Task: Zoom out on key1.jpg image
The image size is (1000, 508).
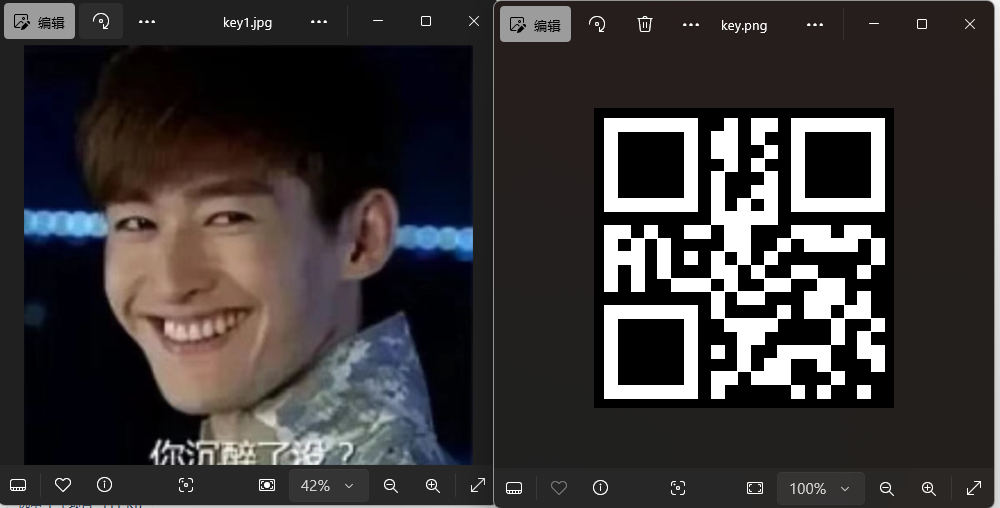Action: tap(391, 486)
